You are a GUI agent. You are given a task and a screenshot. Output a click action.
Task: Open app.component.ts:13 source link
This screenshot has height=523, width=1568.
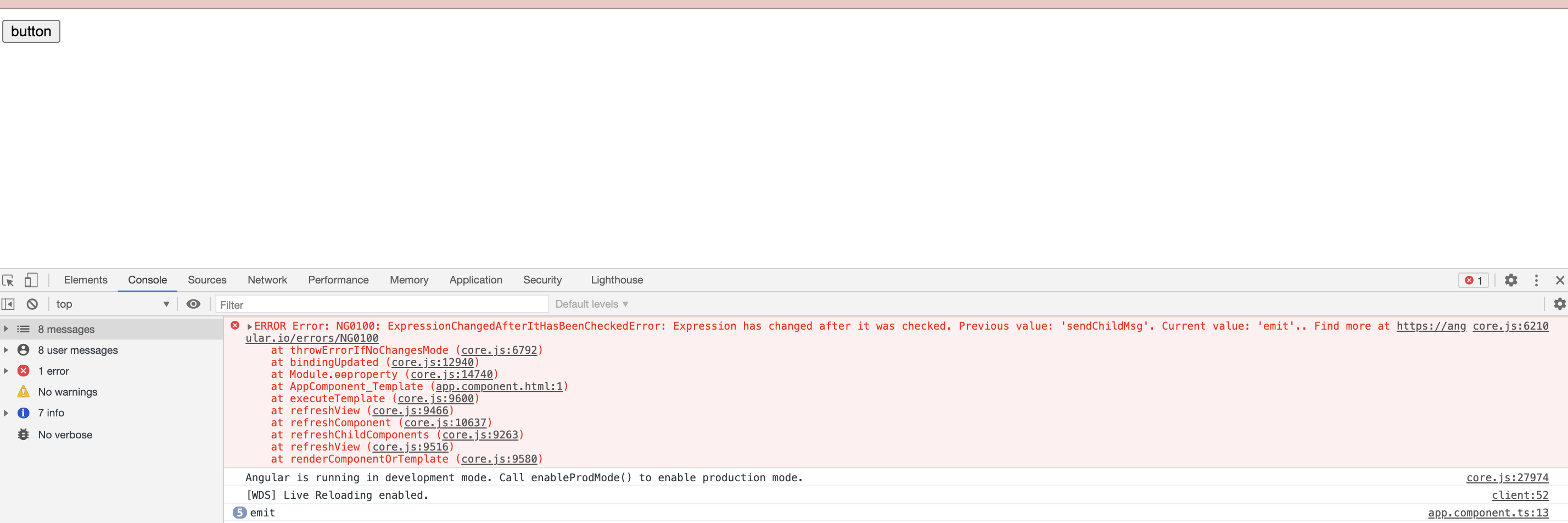1488,513
